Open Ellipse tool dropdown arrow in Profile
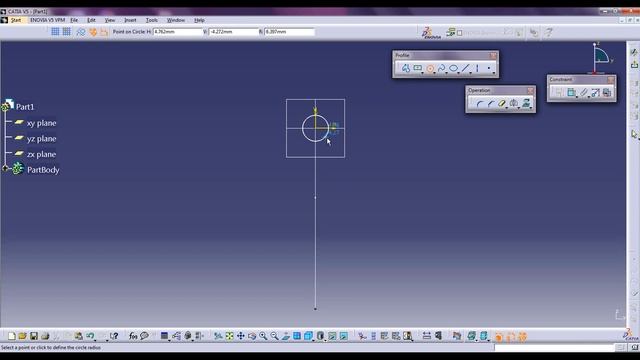The width and height of the screenshot is (640, 360). [x=459, y=73]
